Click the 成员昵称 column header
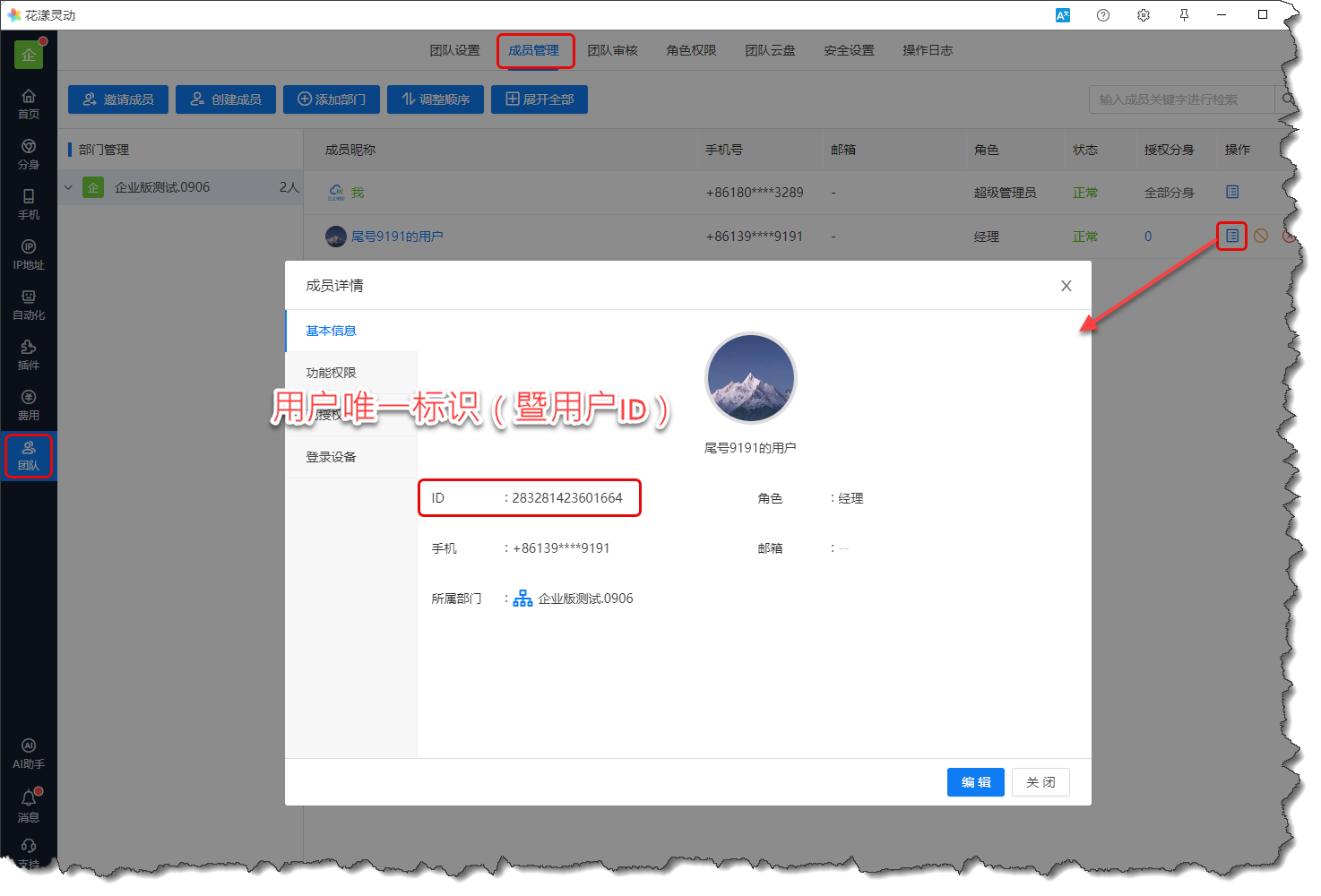The image size is (1321, 896). click(x=350, y=150)
